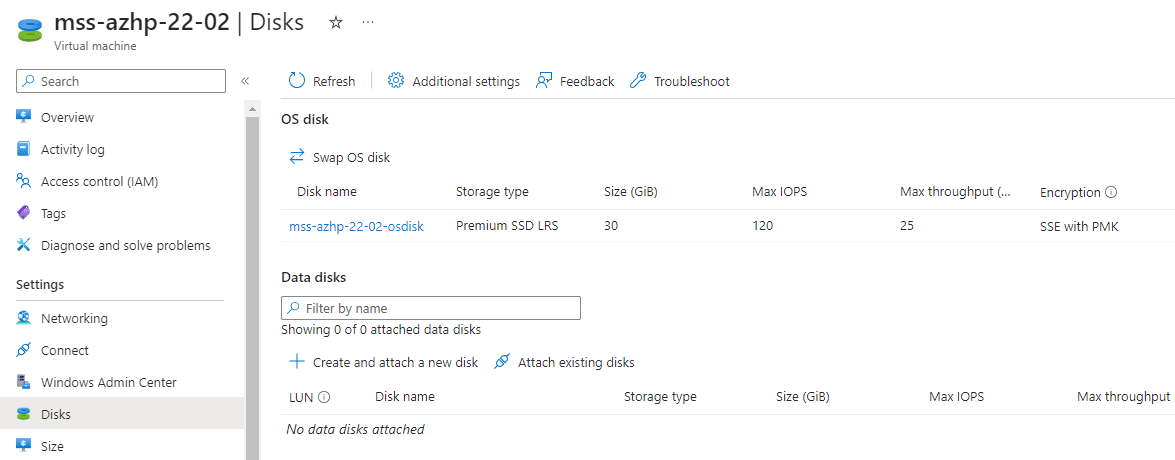This screenshot has height=460, width=1175.
Task: Click the Encryption info icon
Action: point(1111,193)
